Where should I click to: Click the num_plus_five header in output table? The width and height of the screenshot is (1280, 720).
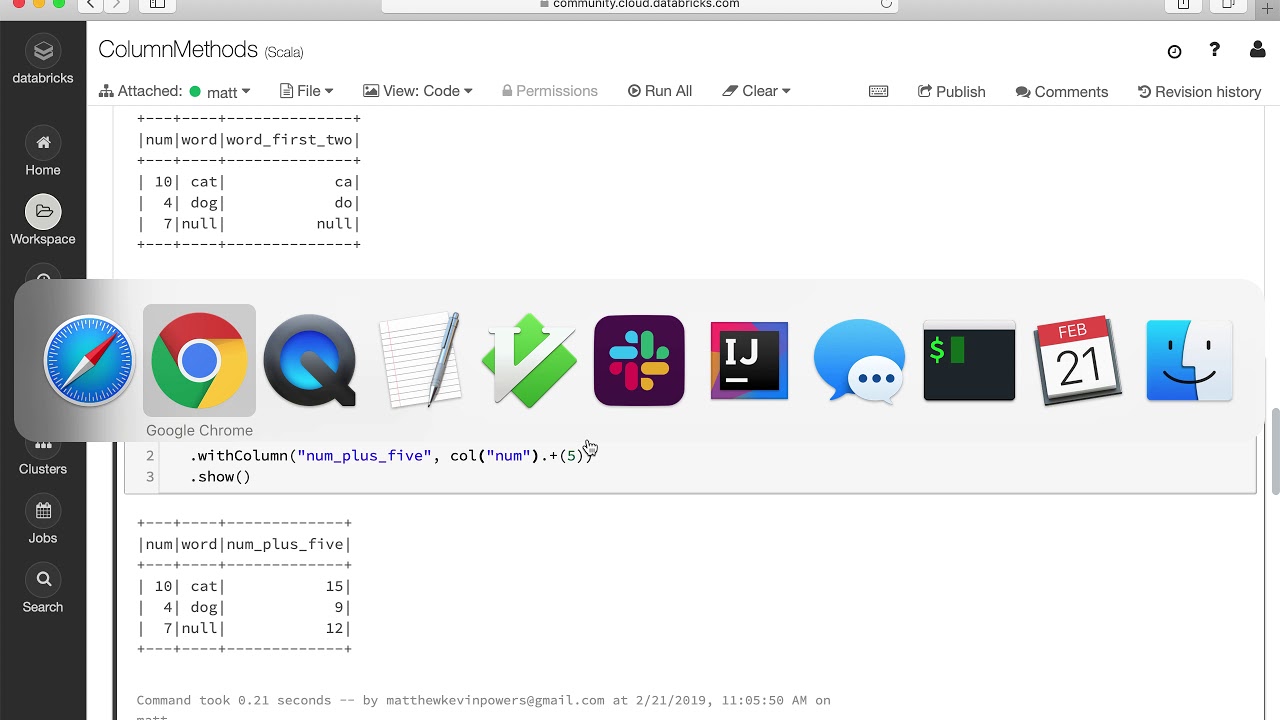click(287, 545)
